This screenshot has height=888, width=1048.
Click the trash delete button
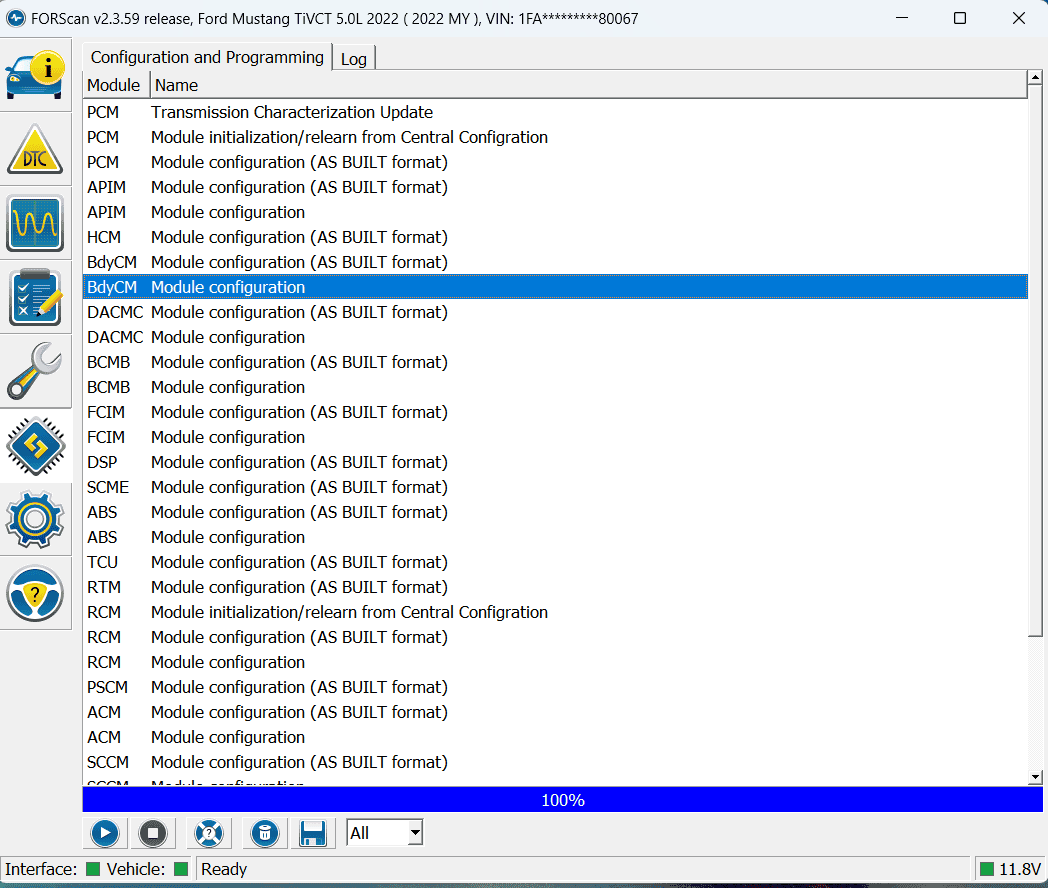[x=265, y=833]
